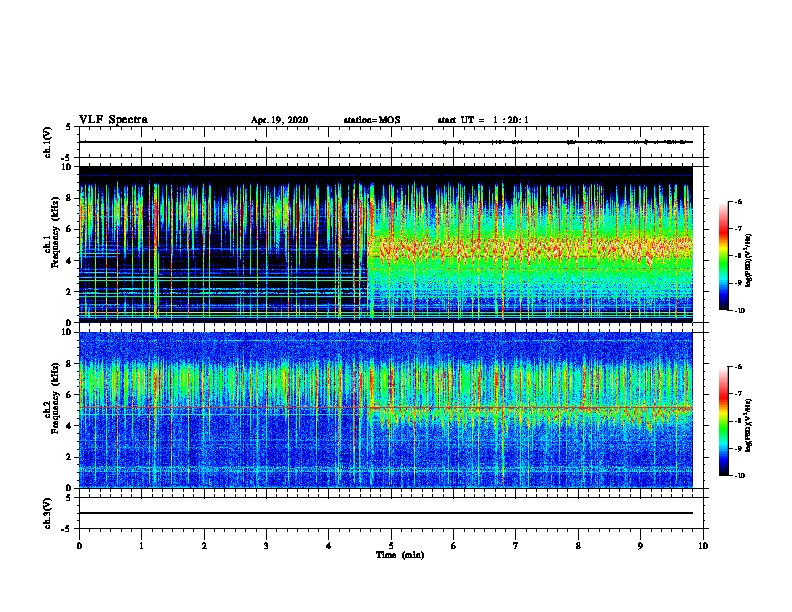The height and width of the screenshot is (612, 792).
Task: Click the 'Time (min)' x-axis label
Action: [400, 555]
